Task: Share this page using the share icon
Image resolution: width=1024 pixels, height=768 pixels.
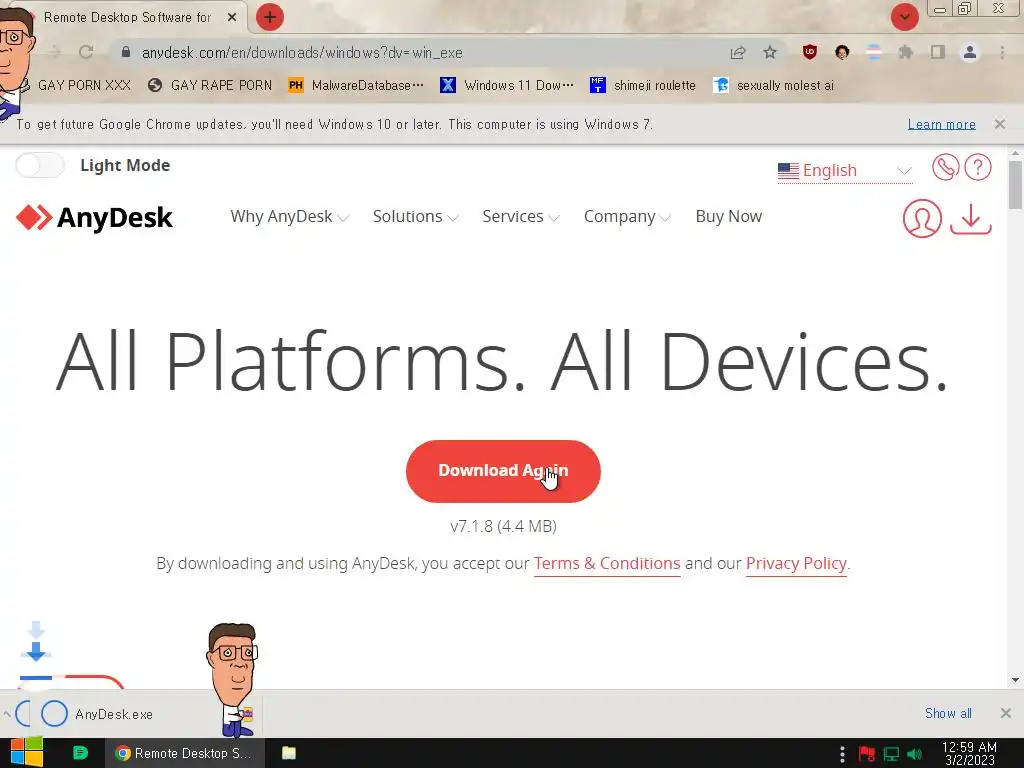Action: pyautogui.click(x=738, y=52)
